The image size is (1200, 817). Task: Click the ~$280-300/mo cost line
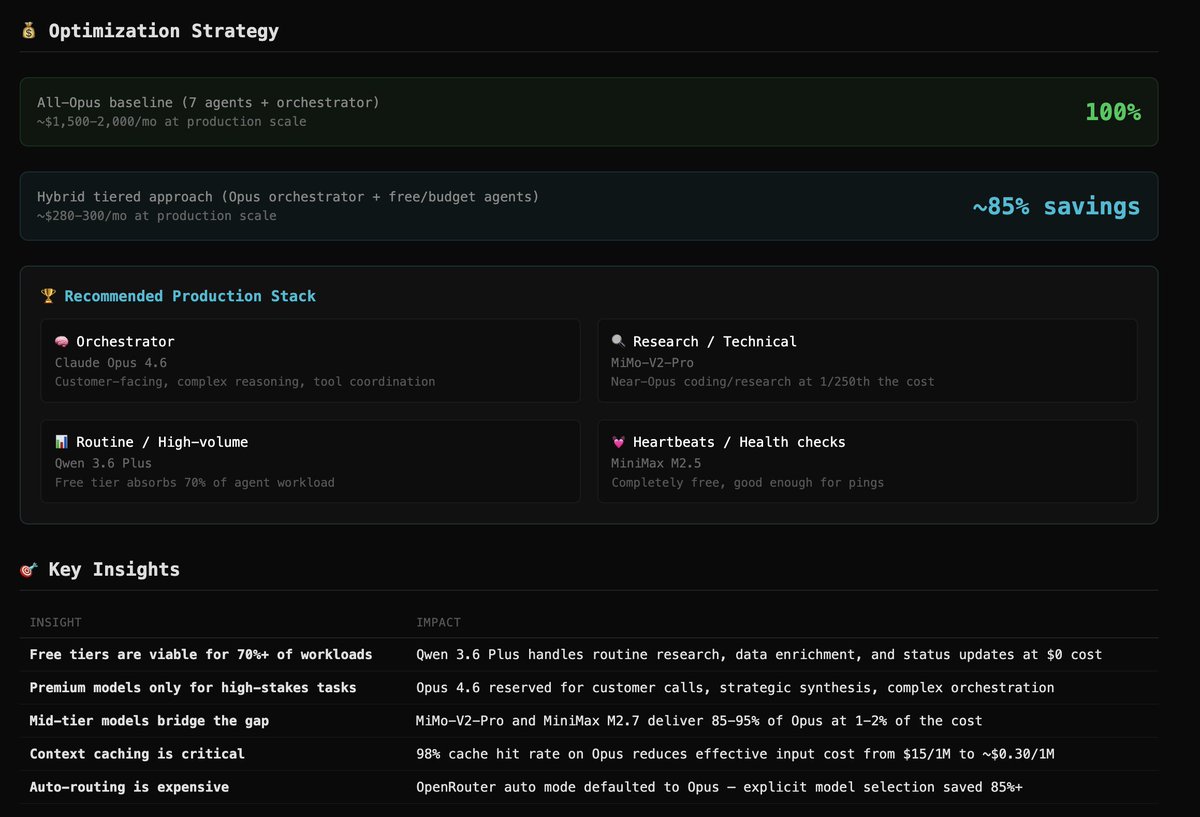pos(157,216)
